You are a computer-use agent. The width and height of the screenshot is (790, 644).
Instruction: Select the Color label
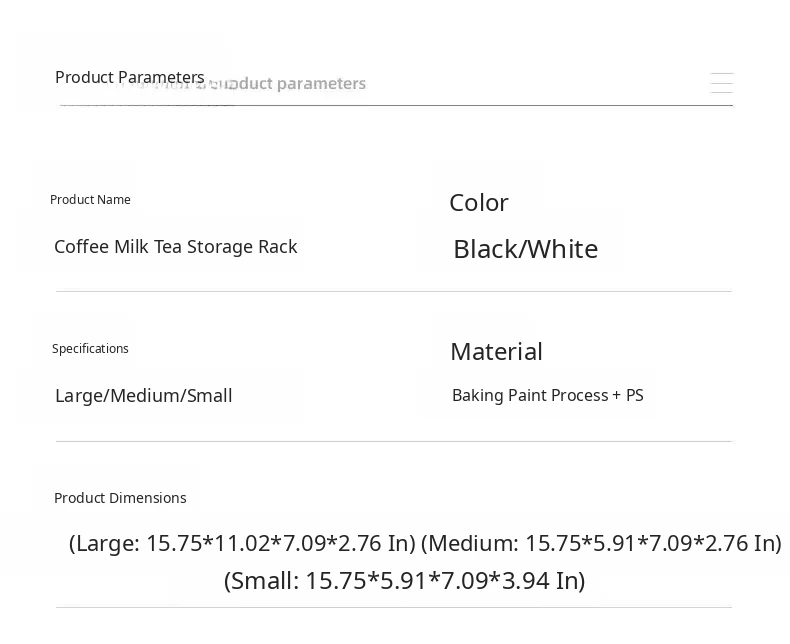478,202
